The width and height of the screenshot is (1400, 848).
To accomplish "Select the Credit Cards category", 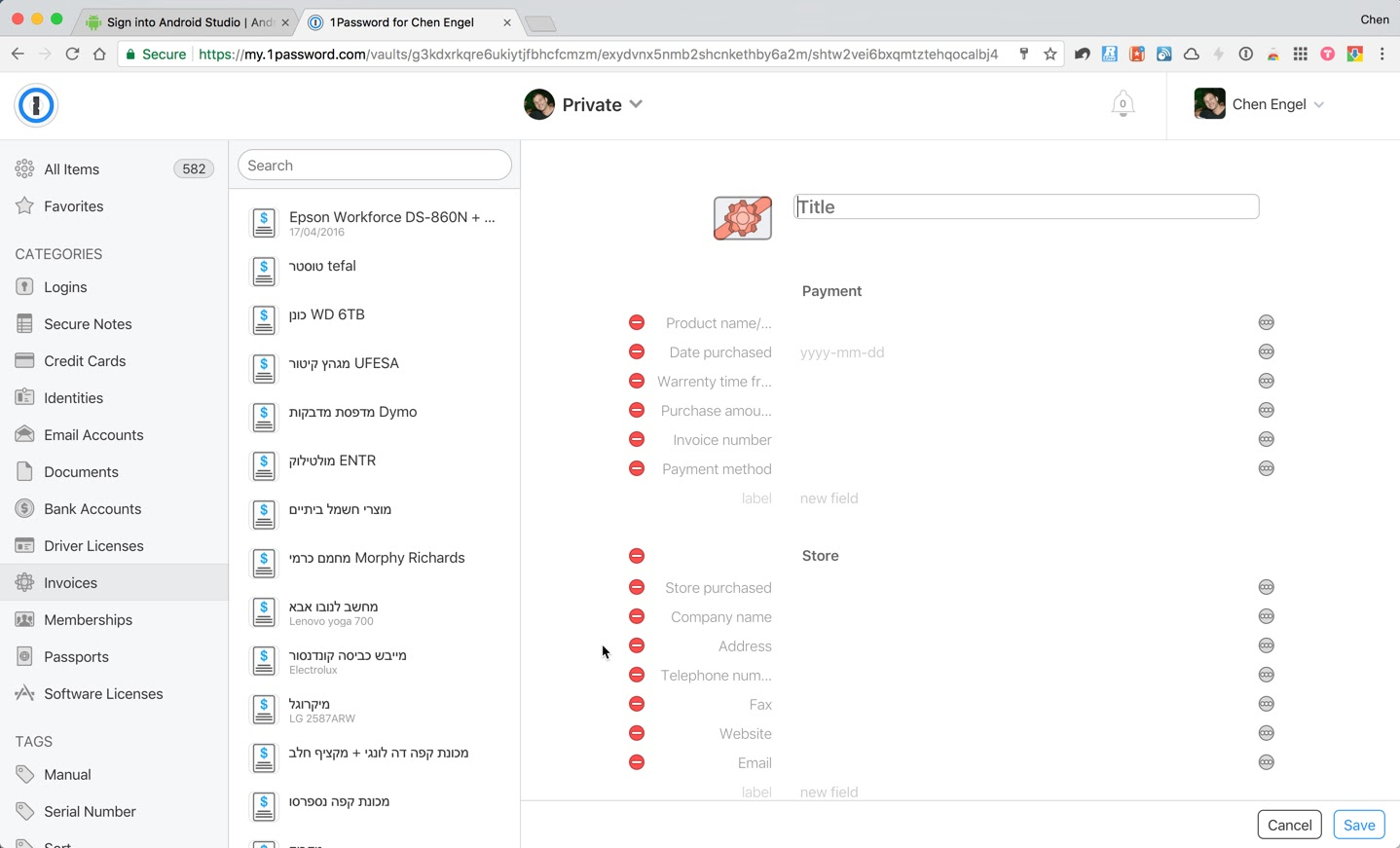I will coord(114,361).
